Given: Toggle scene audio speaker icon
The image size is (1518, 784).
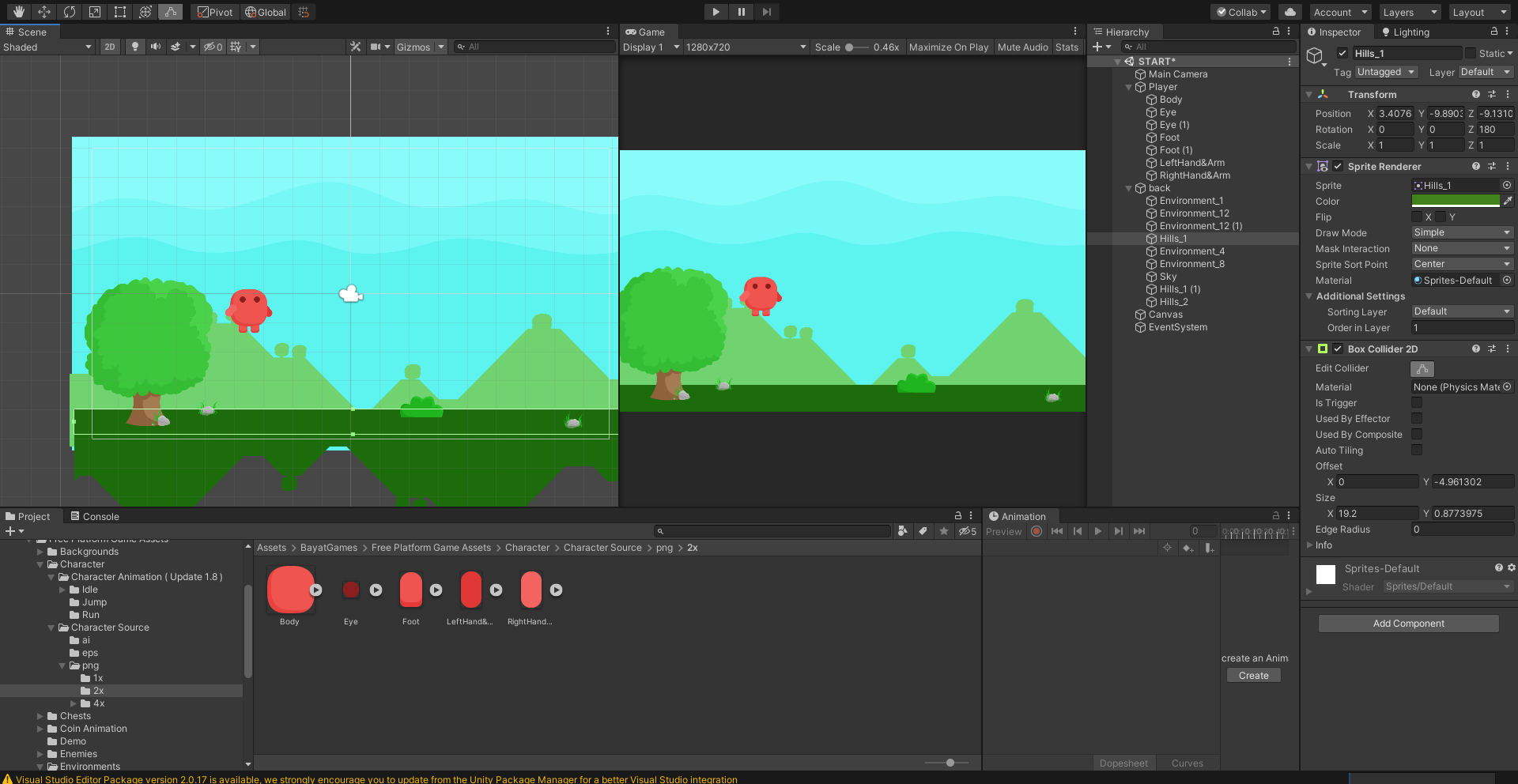Looking at the screenshot, I should pyautogui.click(x=156, y=47).
